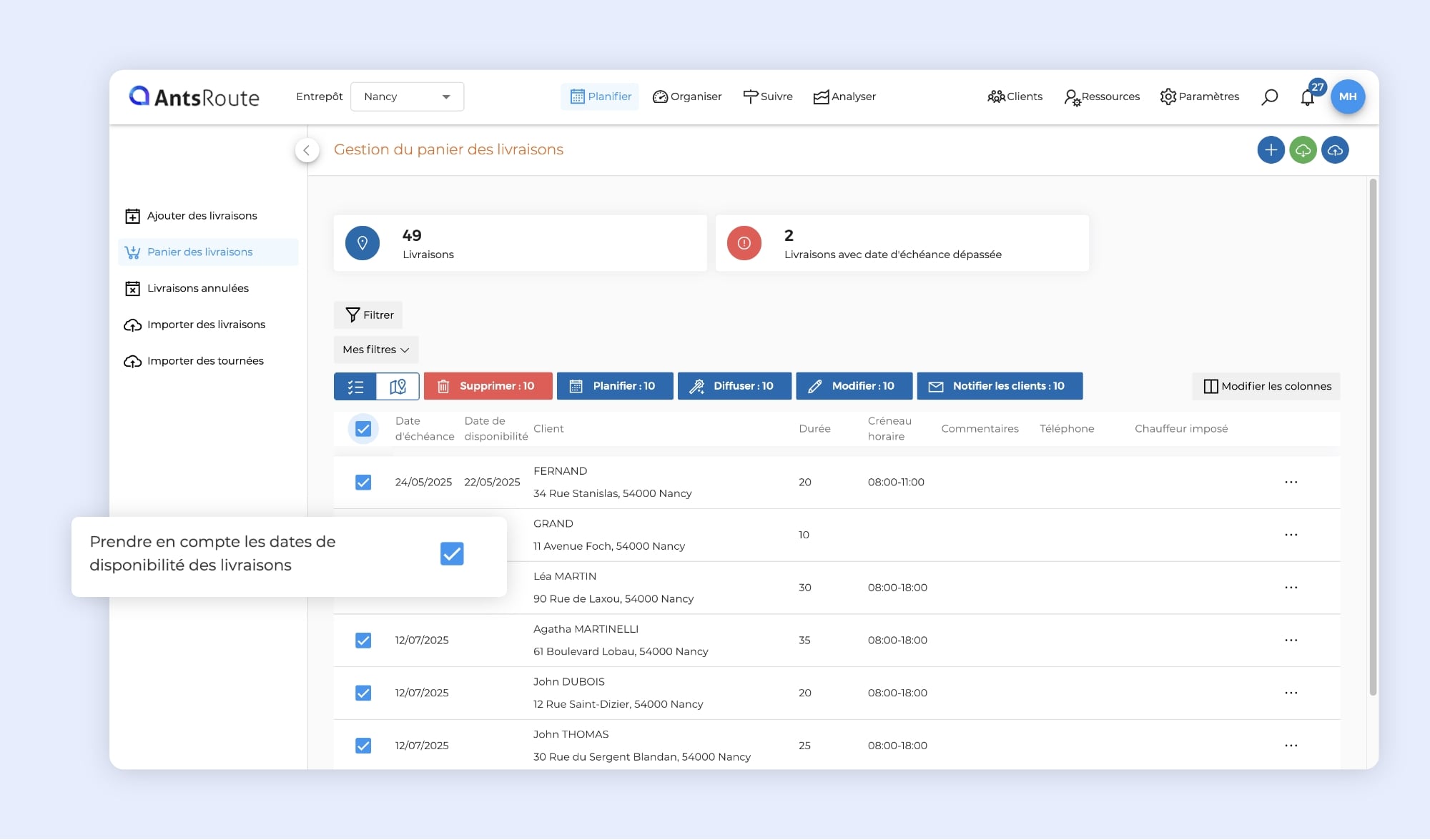Collapse sidebar with the chevron arrow
The image size is (1430, 840).
coord(307,150)
